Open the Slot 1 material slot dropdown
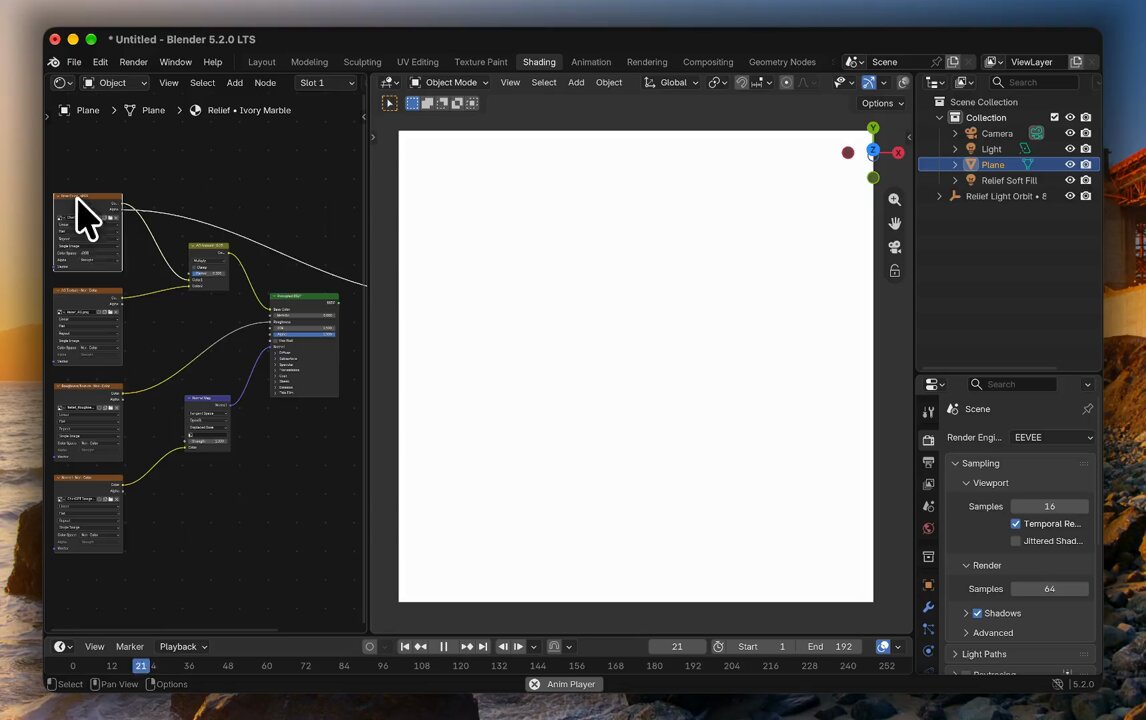1146x720 pixels. tap(327, 83)
